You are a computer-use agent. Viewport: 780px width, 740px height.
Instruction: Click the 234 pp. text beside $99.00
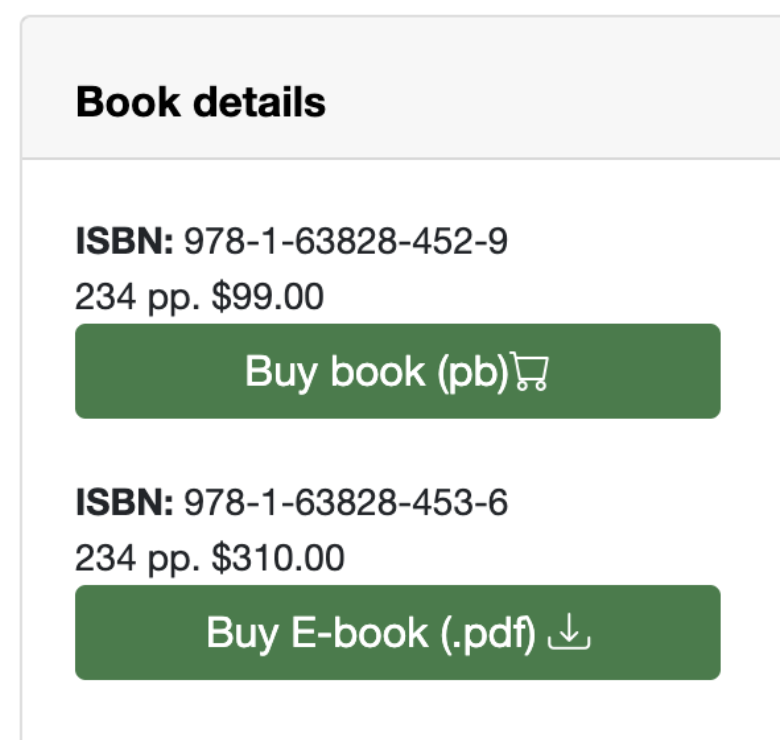click(138, 297)
